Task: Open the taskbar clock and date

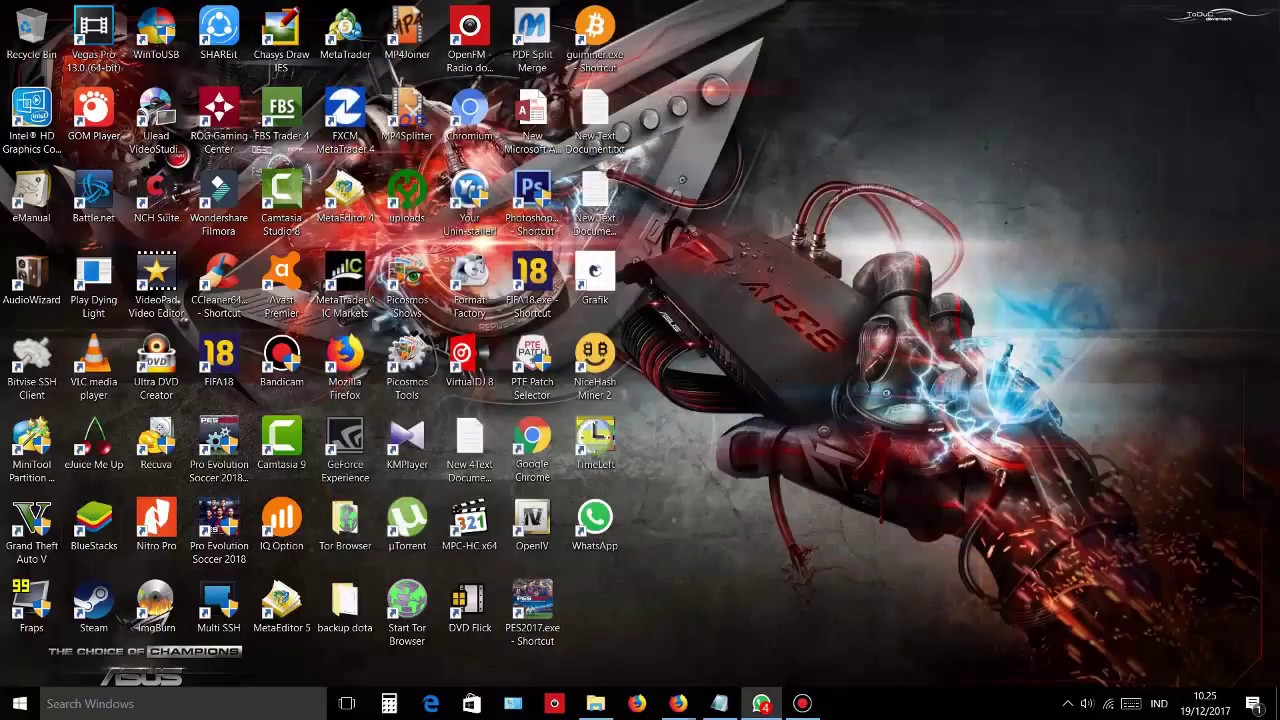Action: click(x=1206, y=703)
